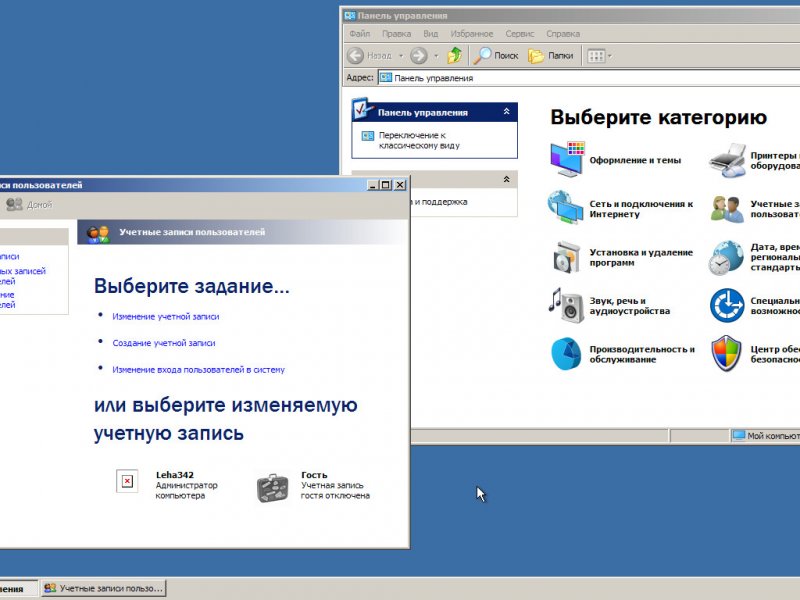Image resolution: width=800 pixels, height=600 pixels.
Task: Click Изменение учетной записи task link
Action: [x=166, y=316]
